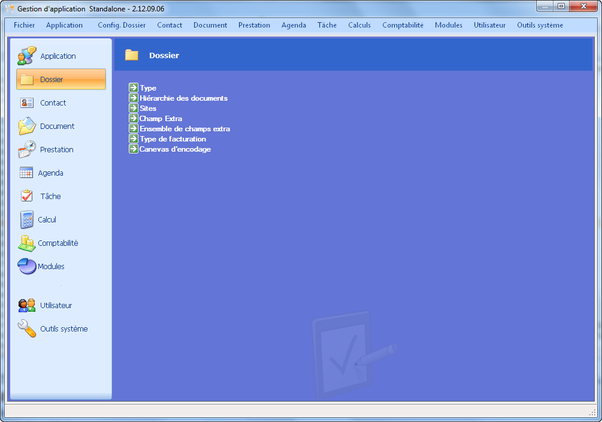Open Outils système wrench icon
Image resolution: width=602 pixels, height=422 pixels.
pyautogui.click(x=27, y=329)
